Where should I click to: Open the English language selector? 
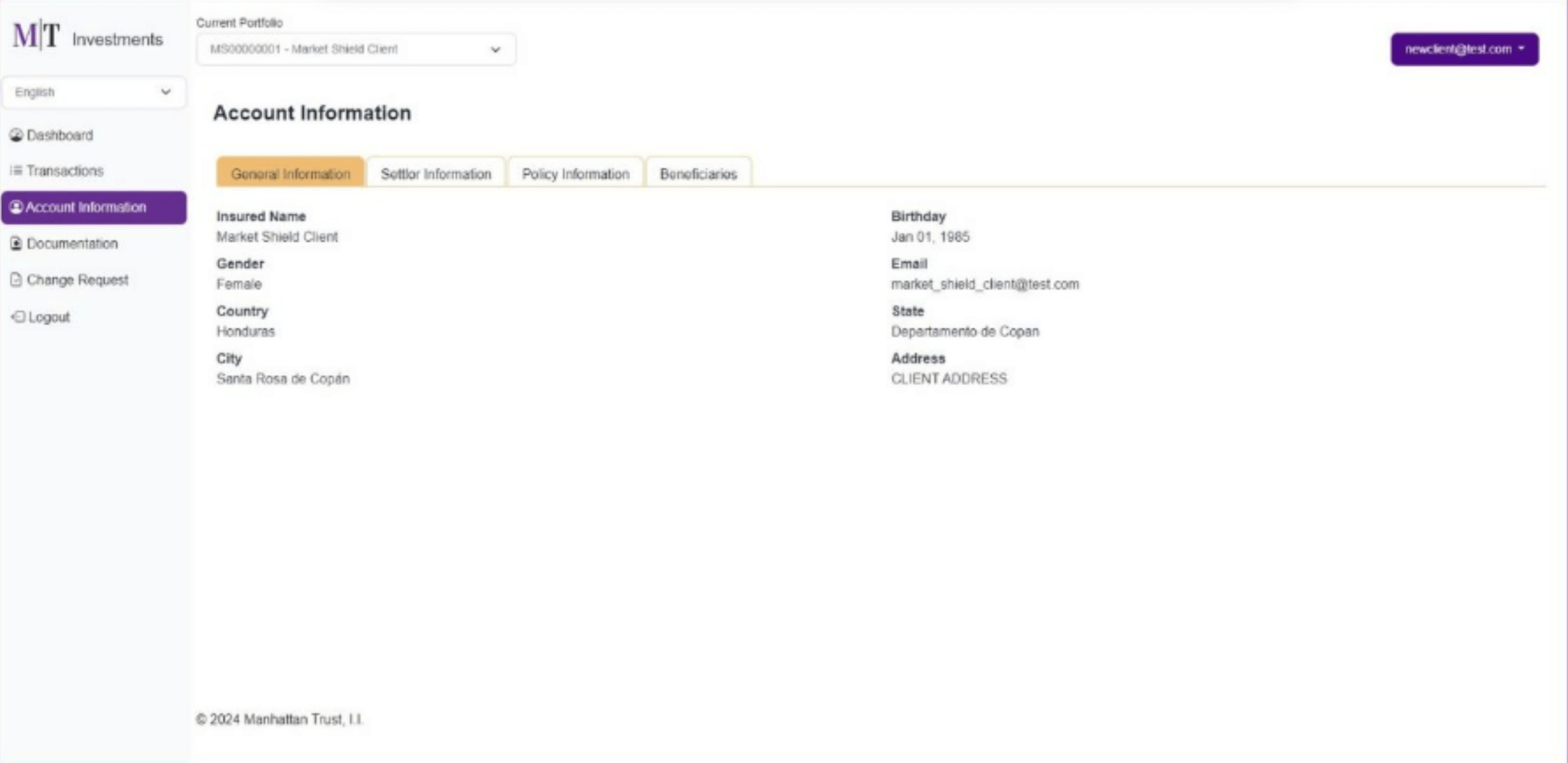[x=94, y=92]
